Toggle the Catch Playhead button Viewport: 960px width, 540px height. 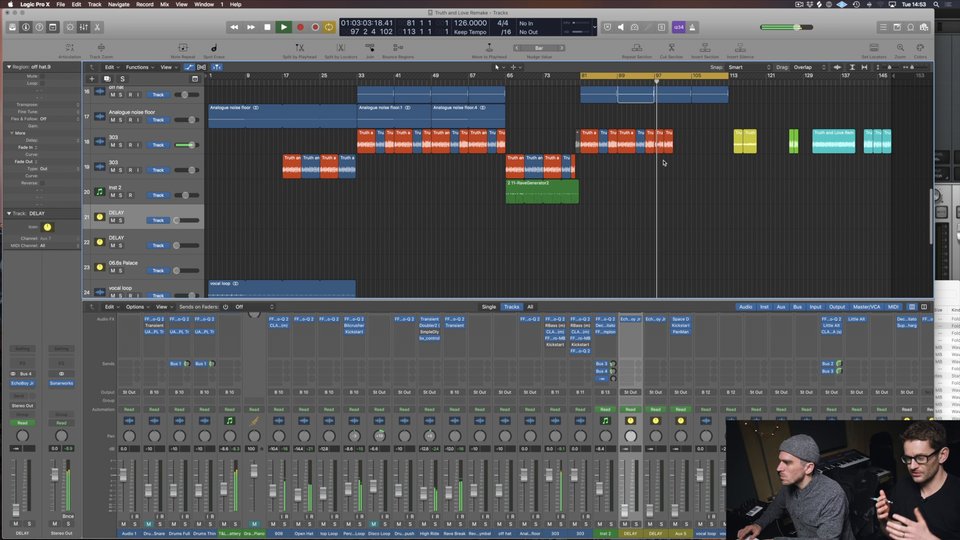(217, 67)
